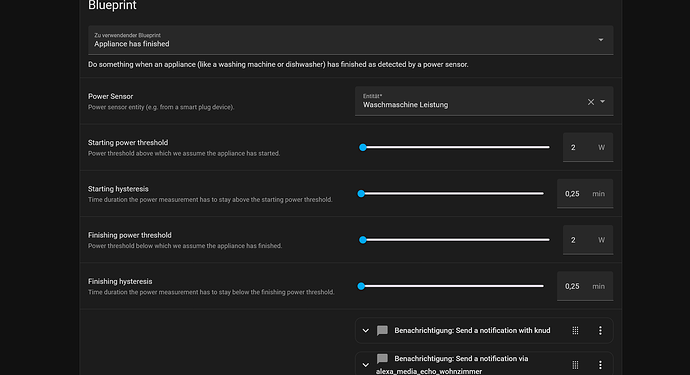
Task: Click the 'Finishing hysteresis' label
Action: pos(120,281)
